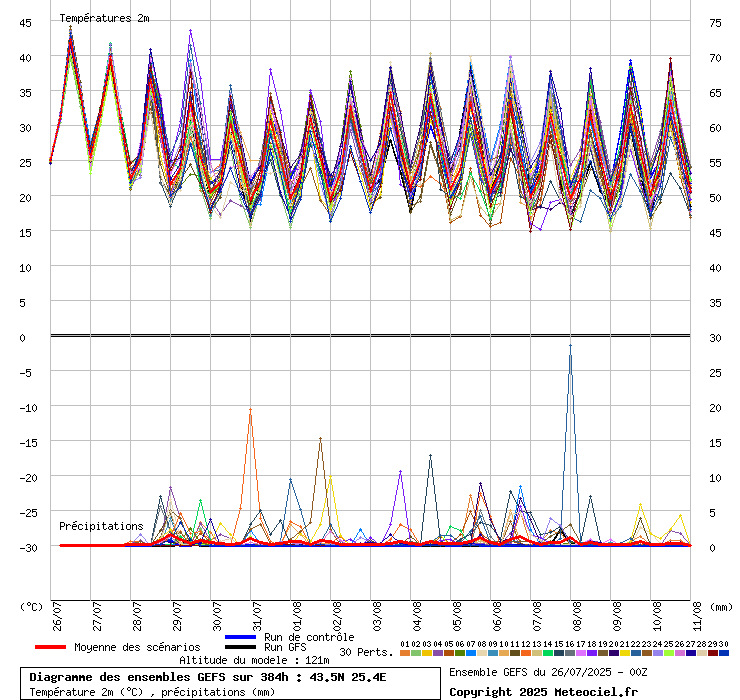Image resolution: width=740 pixels, height=700 pixels.
Task: Click the 31/07 date label on x-axis
Action: point(257,616)
